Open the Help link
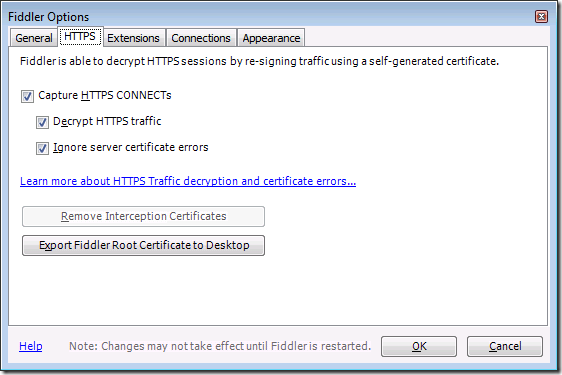The width and height of the screenshot is (562, 375). pyautogui.click(x=30, y=346)
